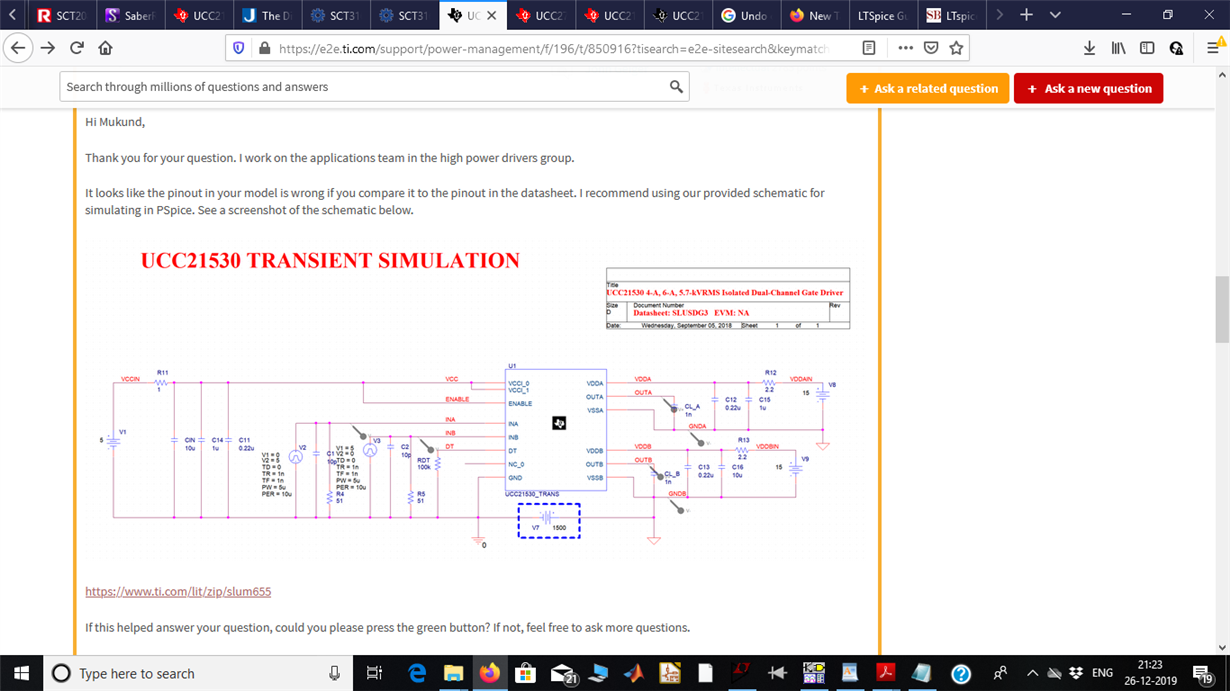
Task: Open Firefox taskbar icon
Action: click(x=489, y=673)
